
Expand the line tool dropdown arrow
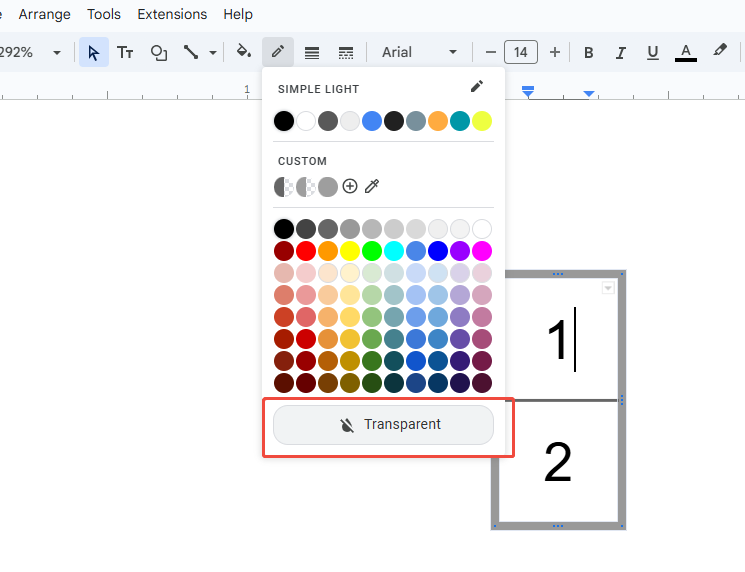click(213, 52)
